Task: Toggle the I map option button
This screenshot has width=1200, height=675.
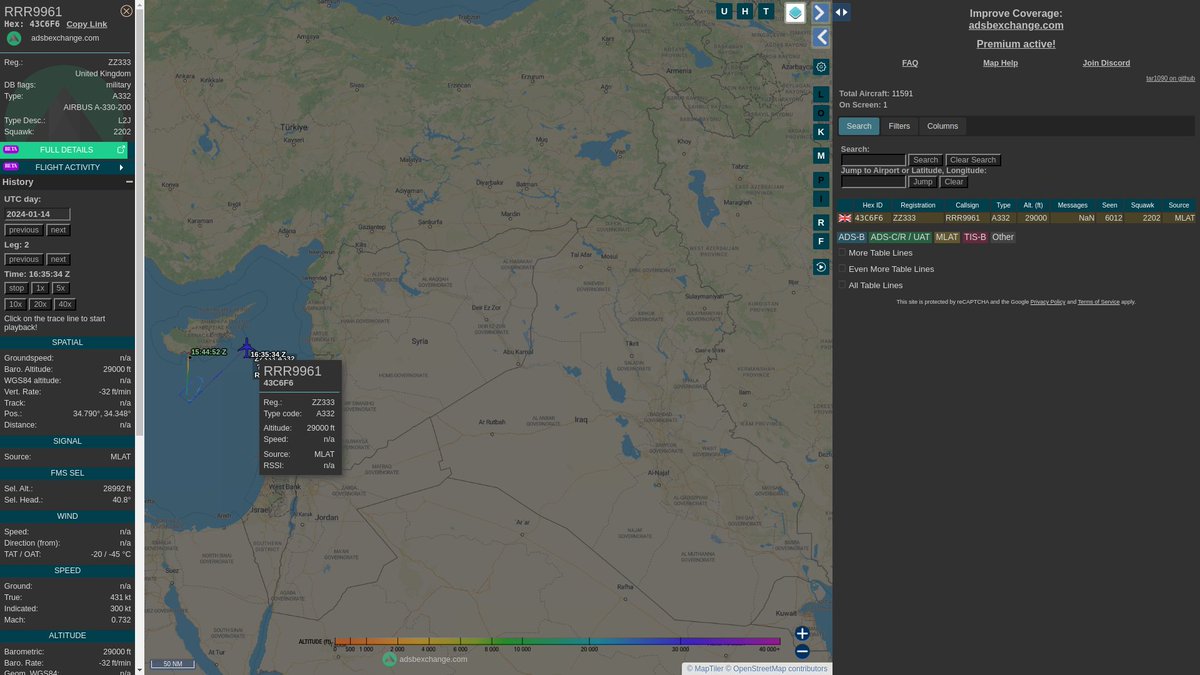Action: 821,199
